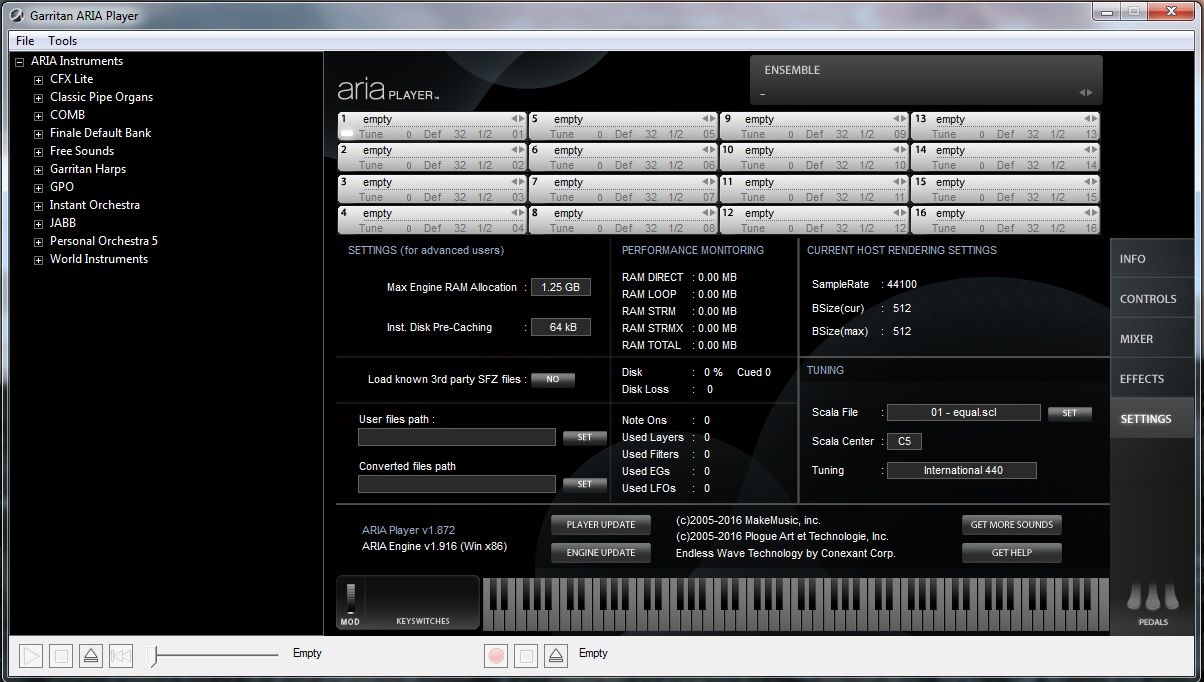
Task: Click the MOD wheel control
Action: [x=350, y=598]
